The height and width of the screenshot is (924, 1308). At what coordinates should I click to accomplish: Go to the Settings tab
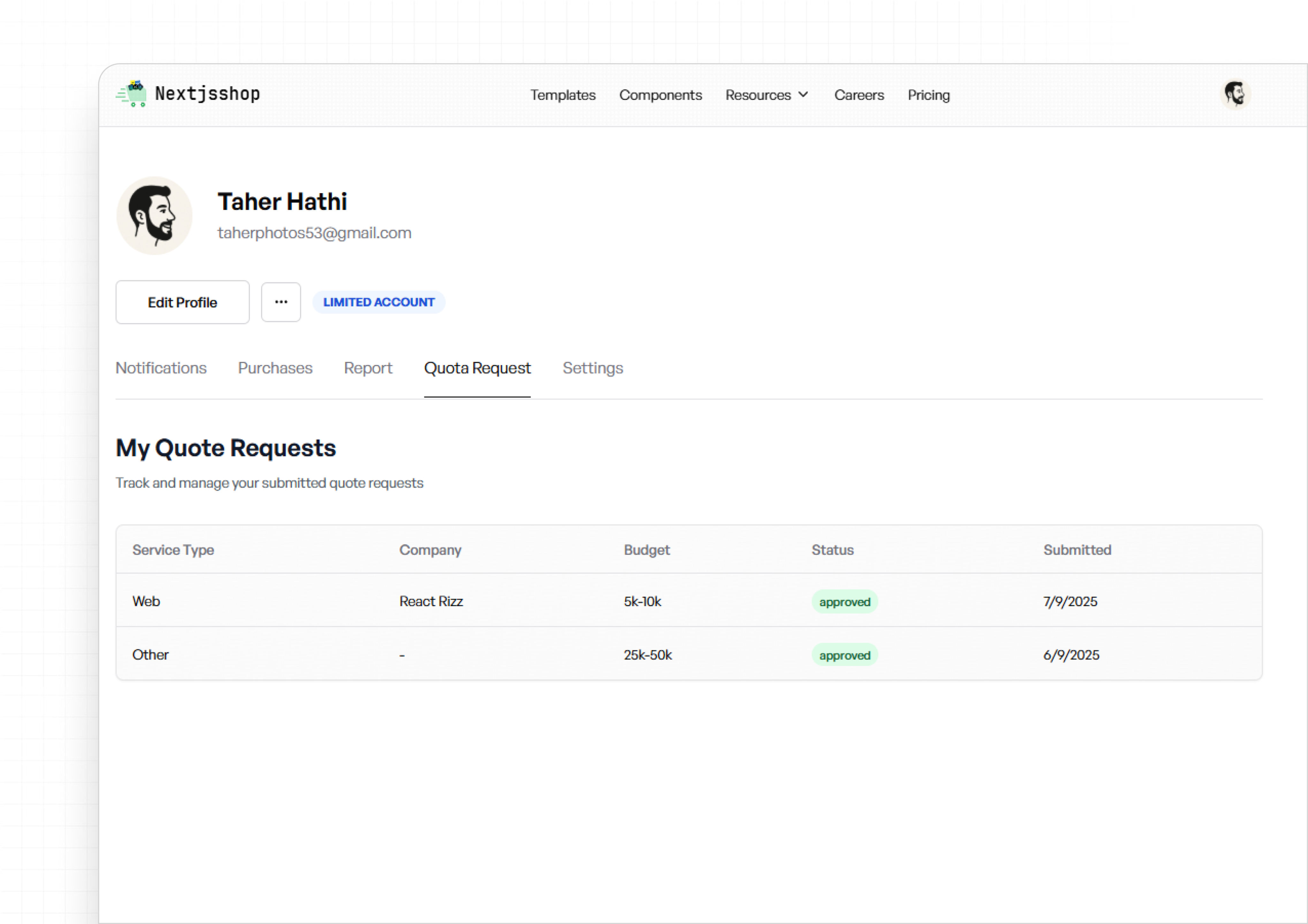[592, 368]
